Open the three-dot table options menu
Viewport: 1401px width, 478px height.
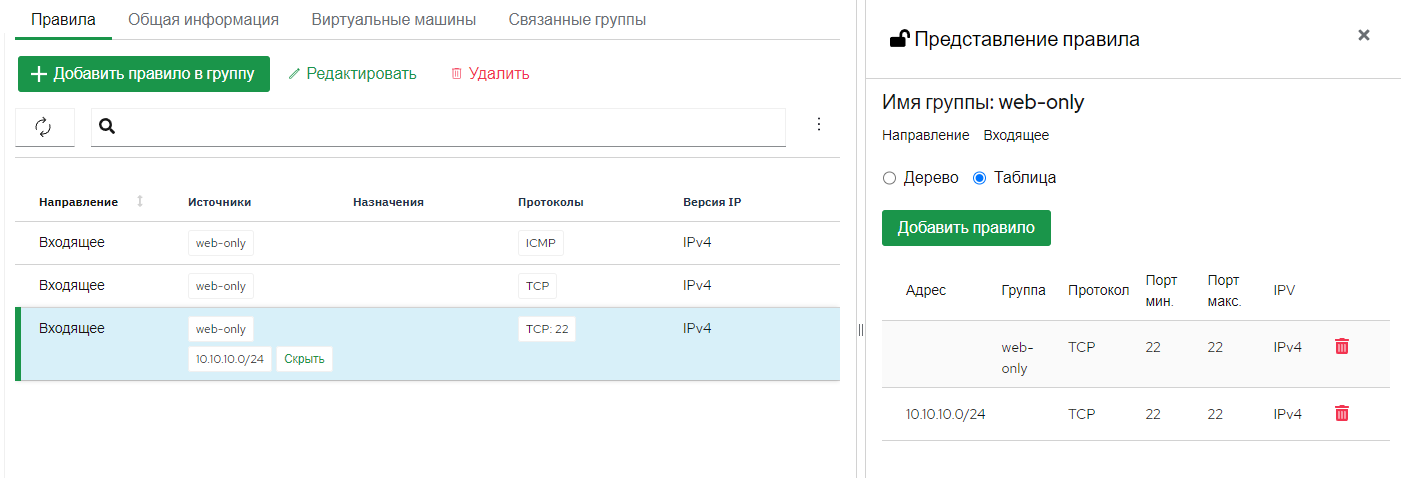[819, 124]
